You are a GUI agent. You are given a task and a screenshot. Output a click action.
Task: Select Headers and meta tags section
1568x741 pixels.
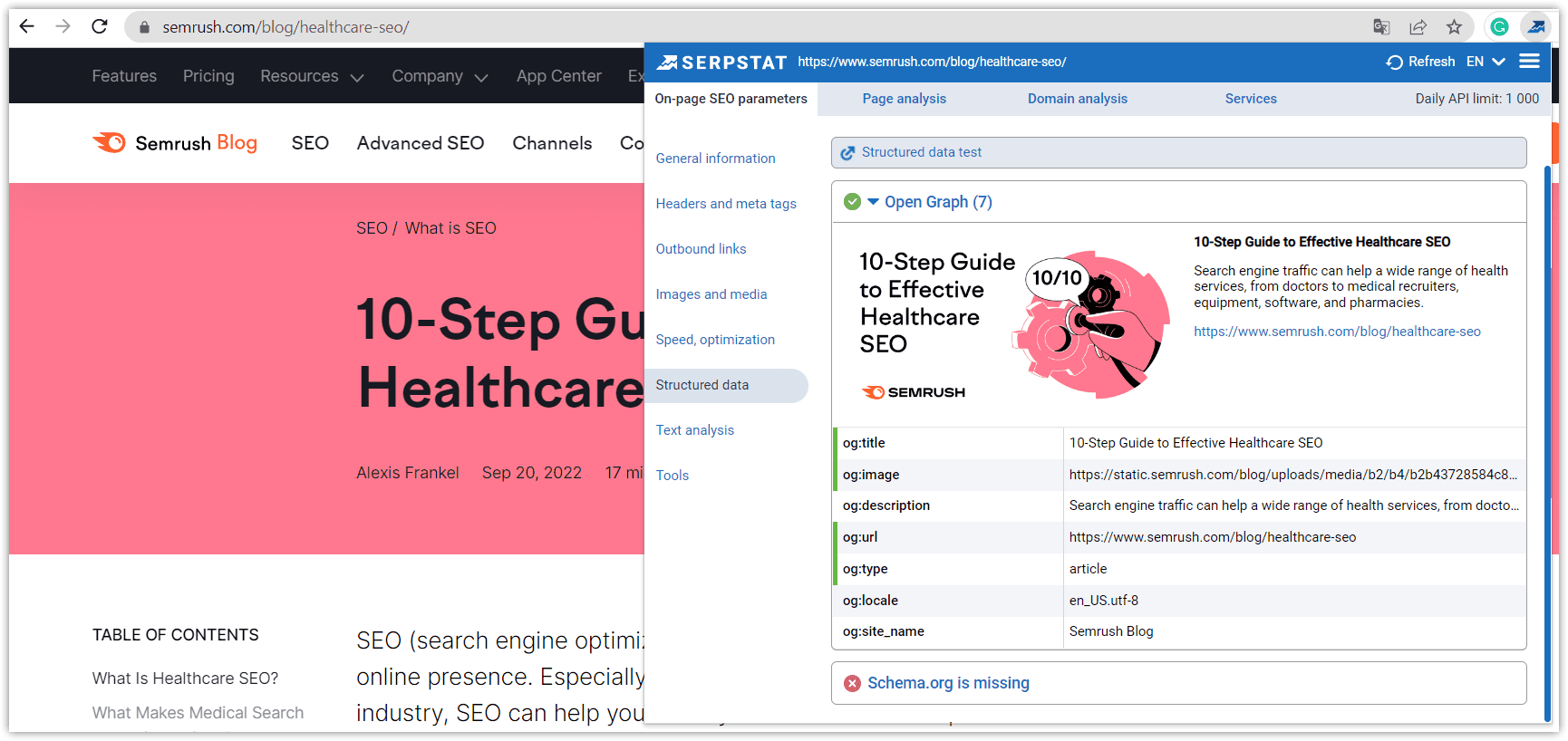[x=726, y=204]
